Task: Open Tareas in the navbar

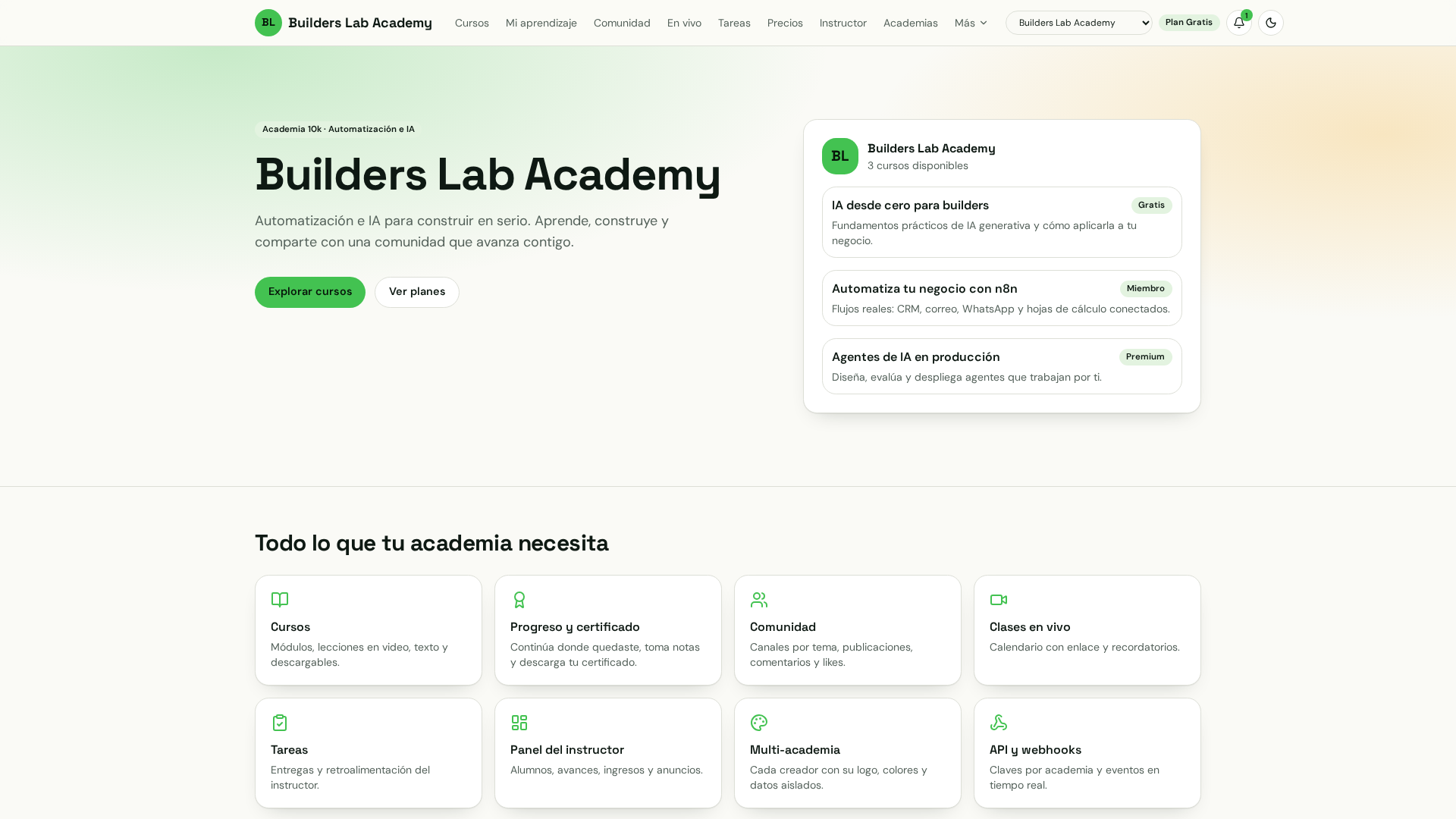Action: pyautogui.click(x=734, y=23)
